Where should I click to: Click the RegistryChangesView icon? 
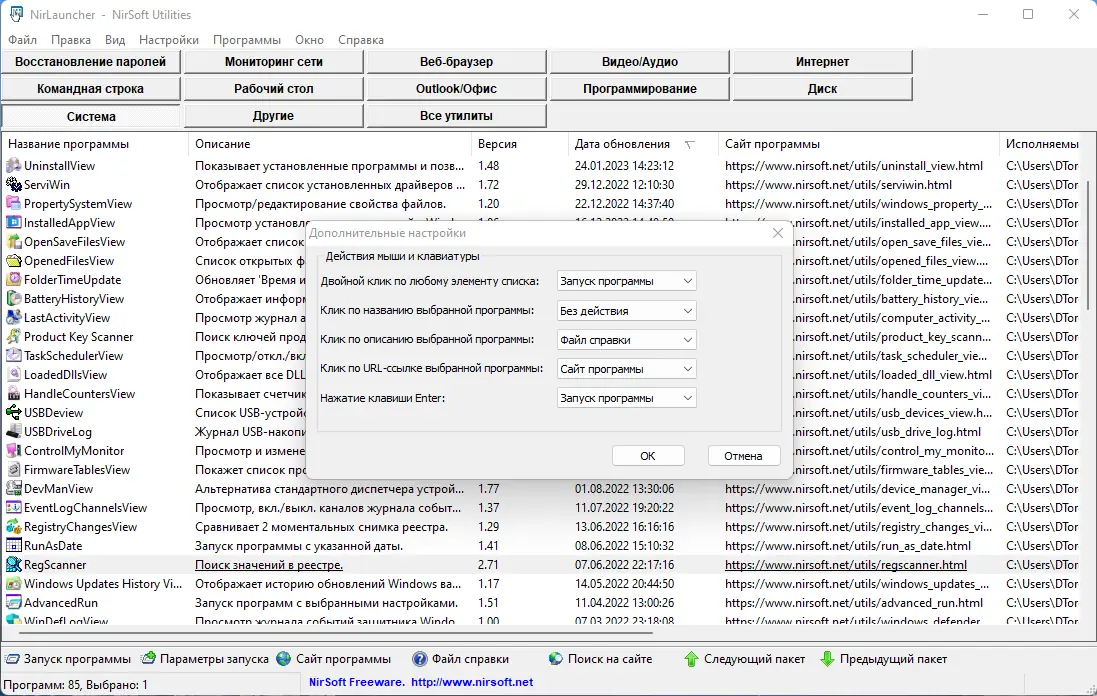[x=13, y=527]
